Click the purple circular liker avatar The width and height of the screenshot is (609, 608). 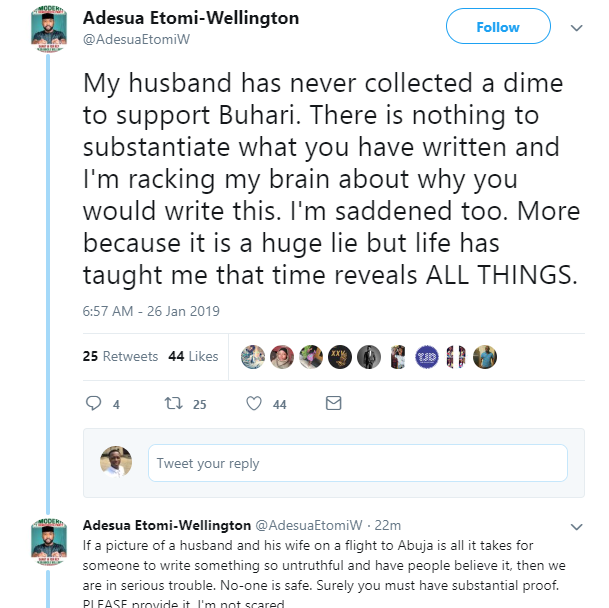427,356
